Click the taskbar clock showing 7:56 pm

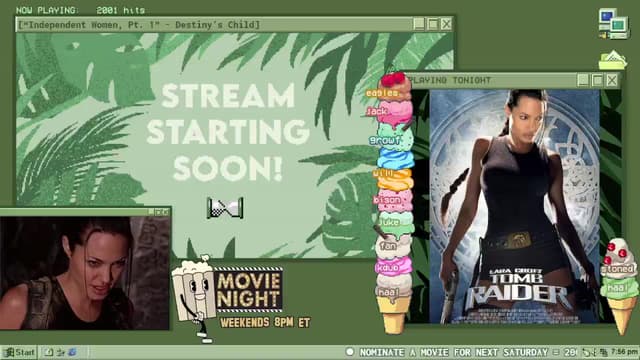624,352
